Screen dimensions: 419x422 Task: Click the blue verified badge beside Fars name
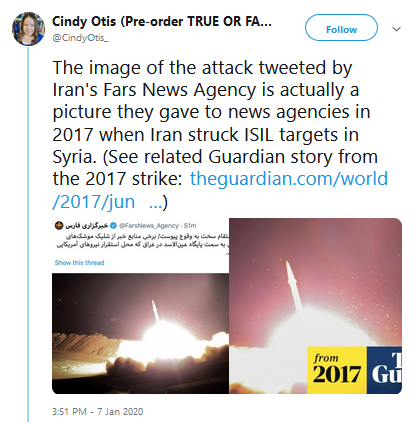[113, 226]
